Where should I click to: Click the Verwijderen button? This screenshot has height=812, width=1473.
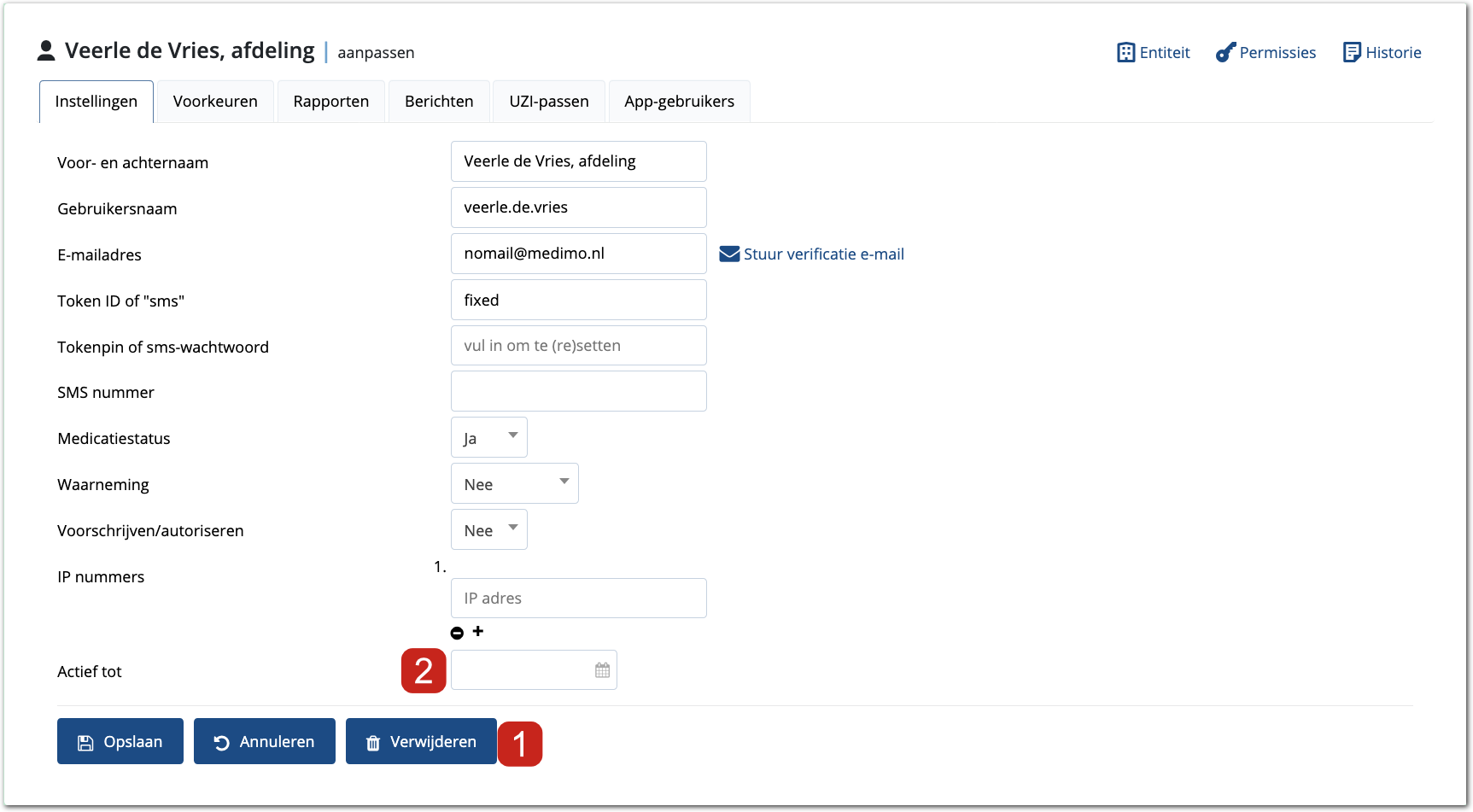[x=421, y=741]
